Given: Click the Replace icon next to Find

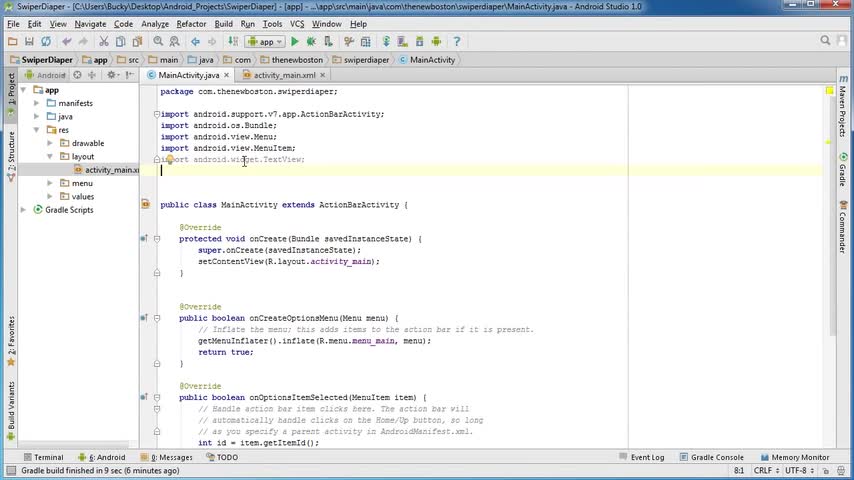Looking at the screenshot, I should pos(174,41).
